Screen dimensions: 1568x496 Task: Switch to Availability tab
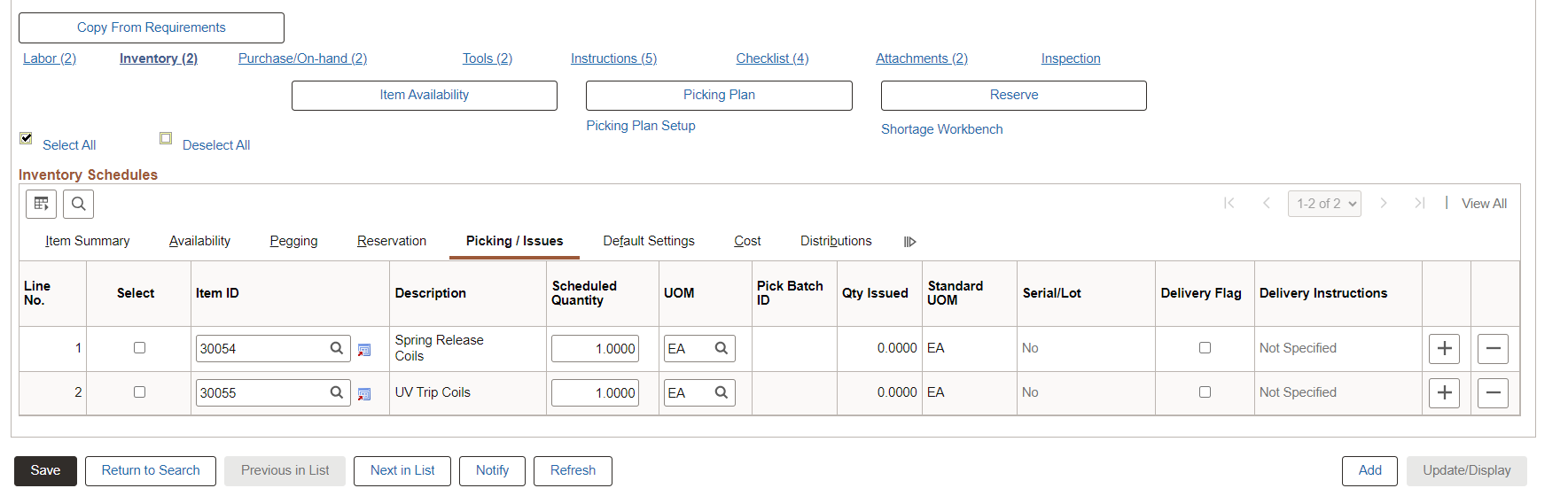(x=199, y=241)
